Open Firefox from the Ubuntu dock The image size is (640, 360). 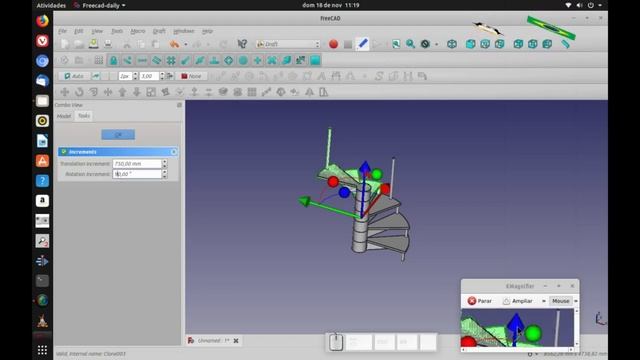pyautogui.click(x=42, y=21)
